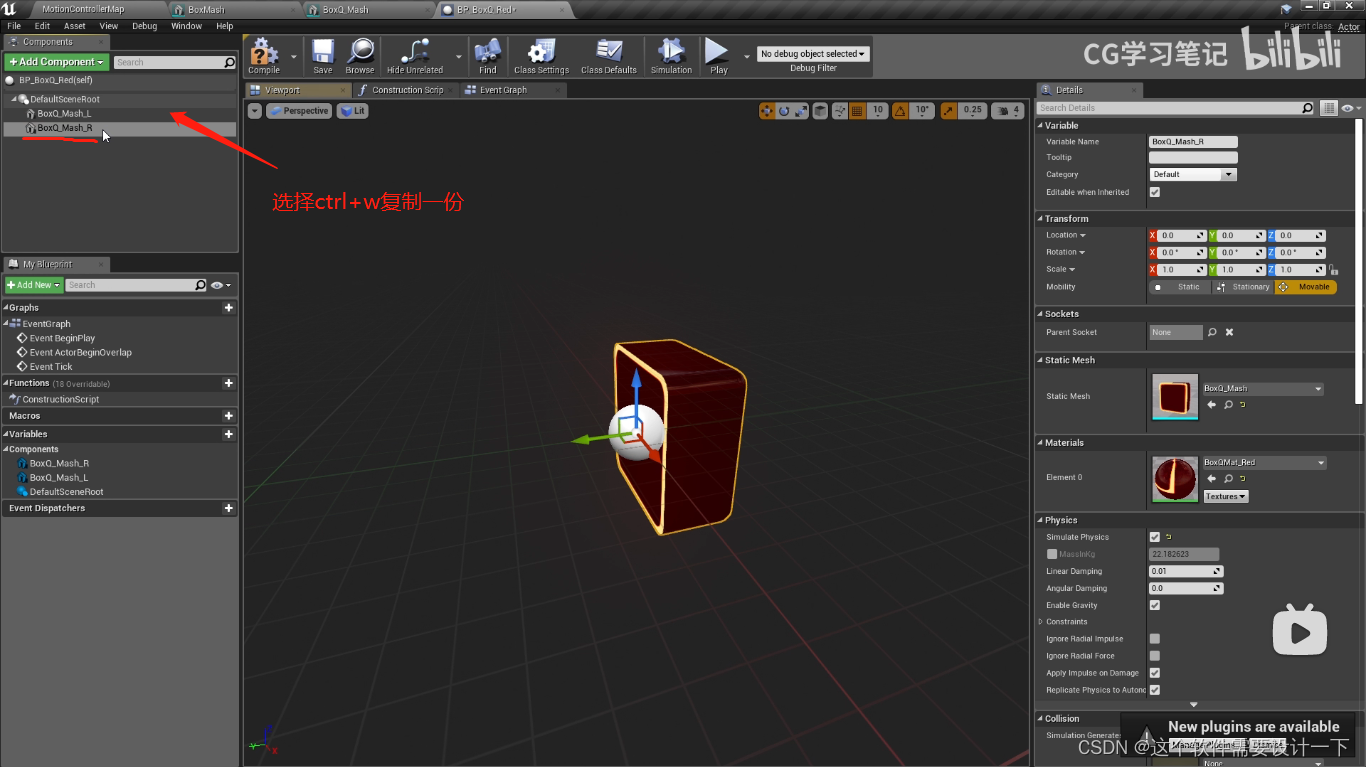
Task: Collapse the Physics section
Action: [x=1040, y=520]
